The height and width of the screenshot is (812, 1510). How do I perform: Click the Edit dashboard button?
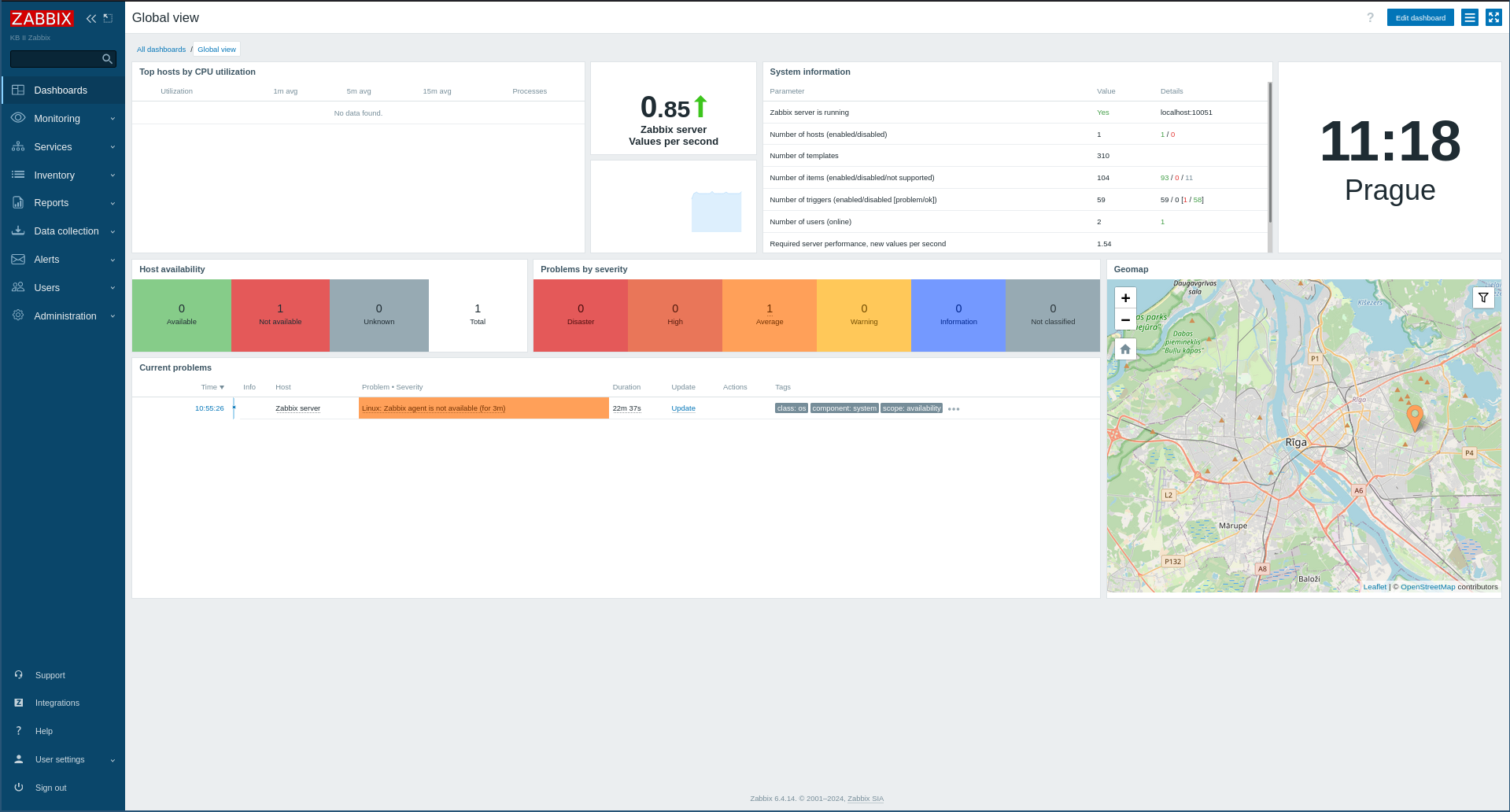click(x=1420, y=17)
